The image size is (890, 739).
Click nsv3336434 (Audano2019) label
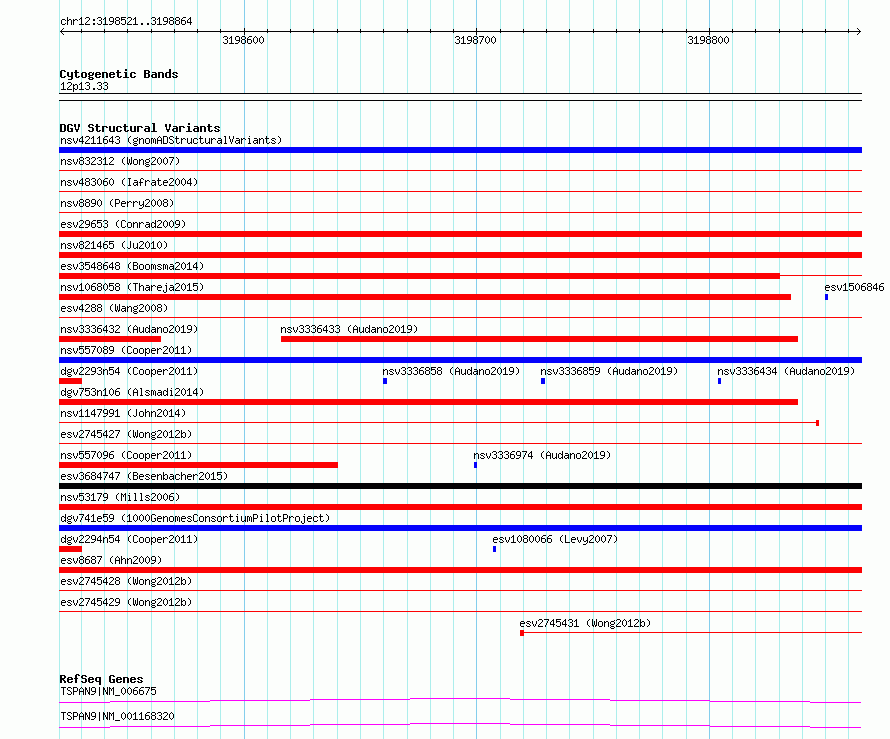(x=786, y=371)
